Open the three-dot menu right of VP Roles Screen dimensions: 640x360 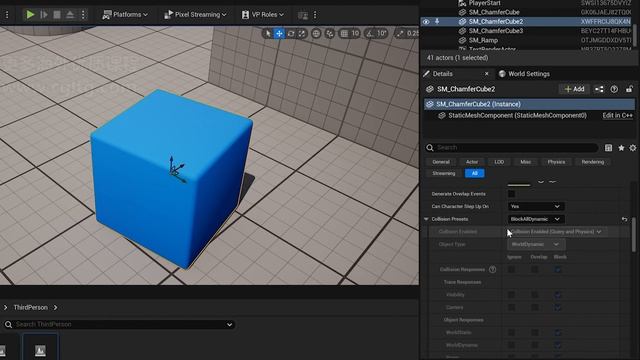(x=315, y=15)
